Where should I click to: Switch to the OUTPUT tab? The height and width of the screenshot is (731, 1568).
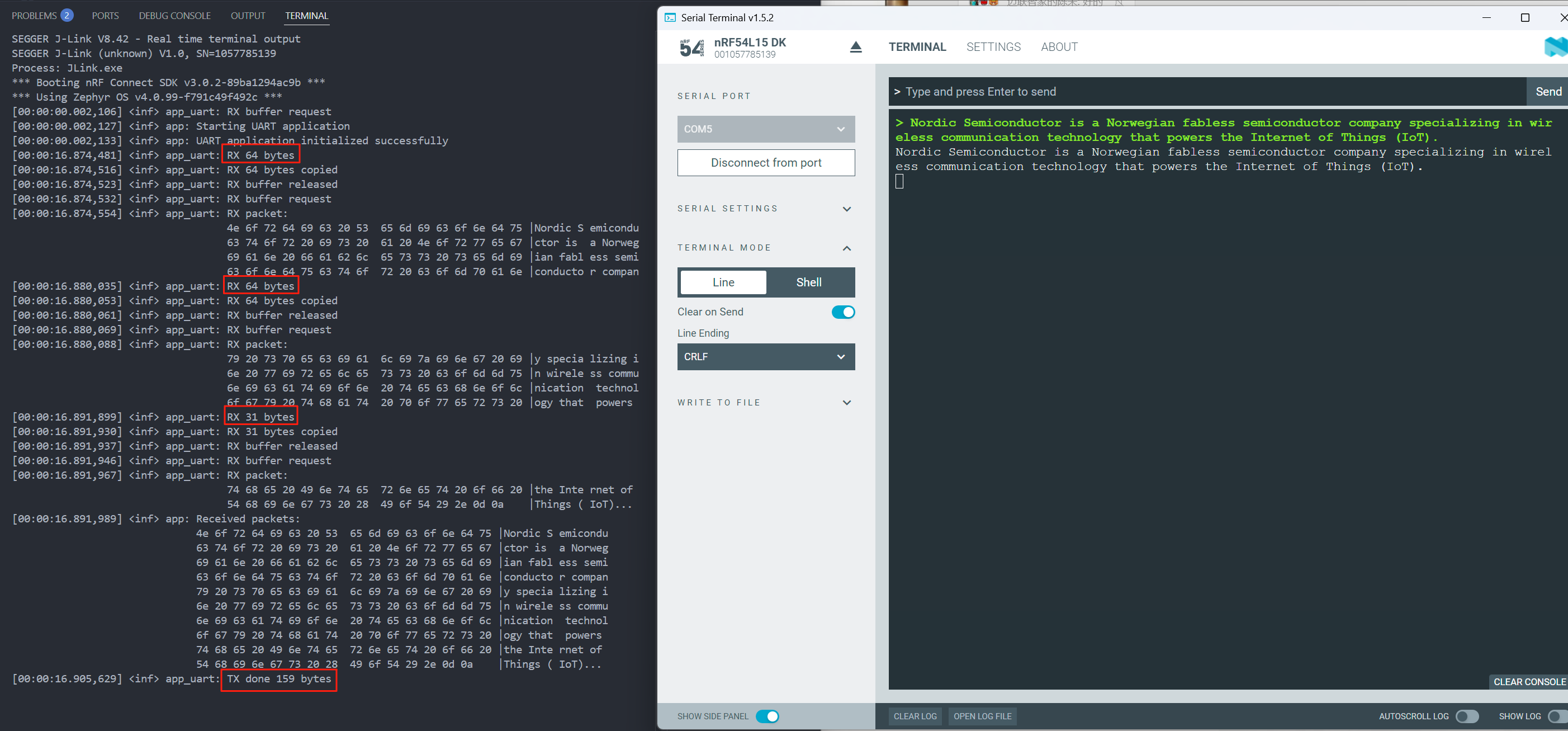coord(248,16)
